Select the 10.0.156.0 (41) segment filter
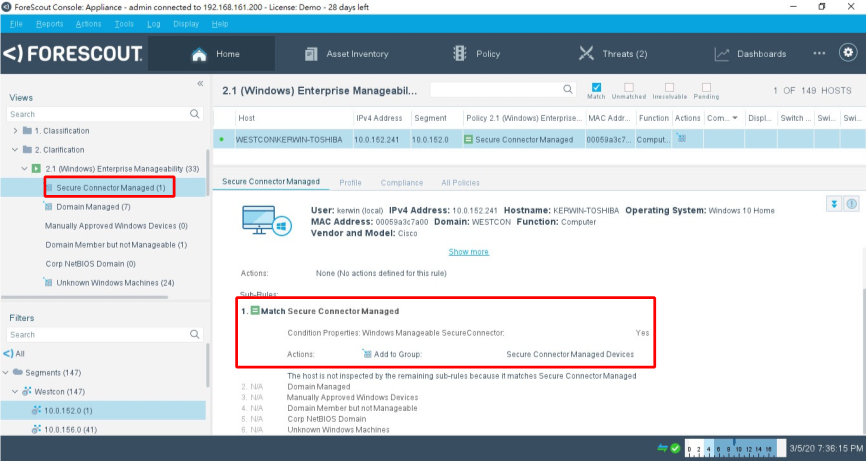Viewport: 866px width, 461px height. tap(70, 430)
